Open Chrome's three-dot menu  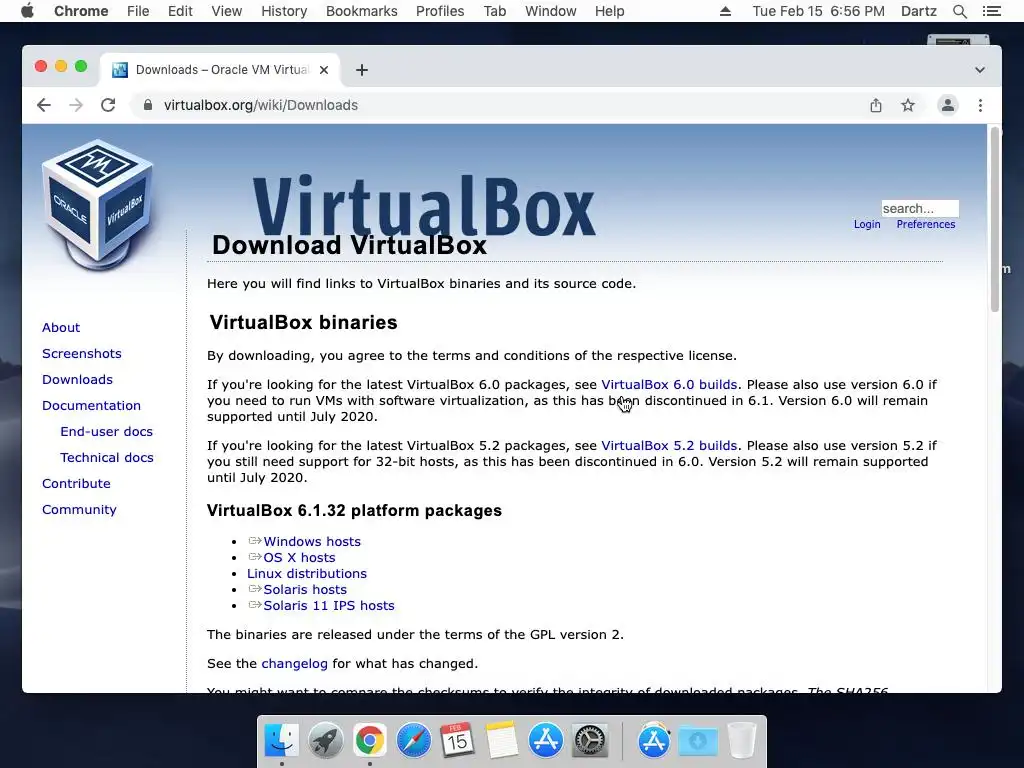coord(980,105)
